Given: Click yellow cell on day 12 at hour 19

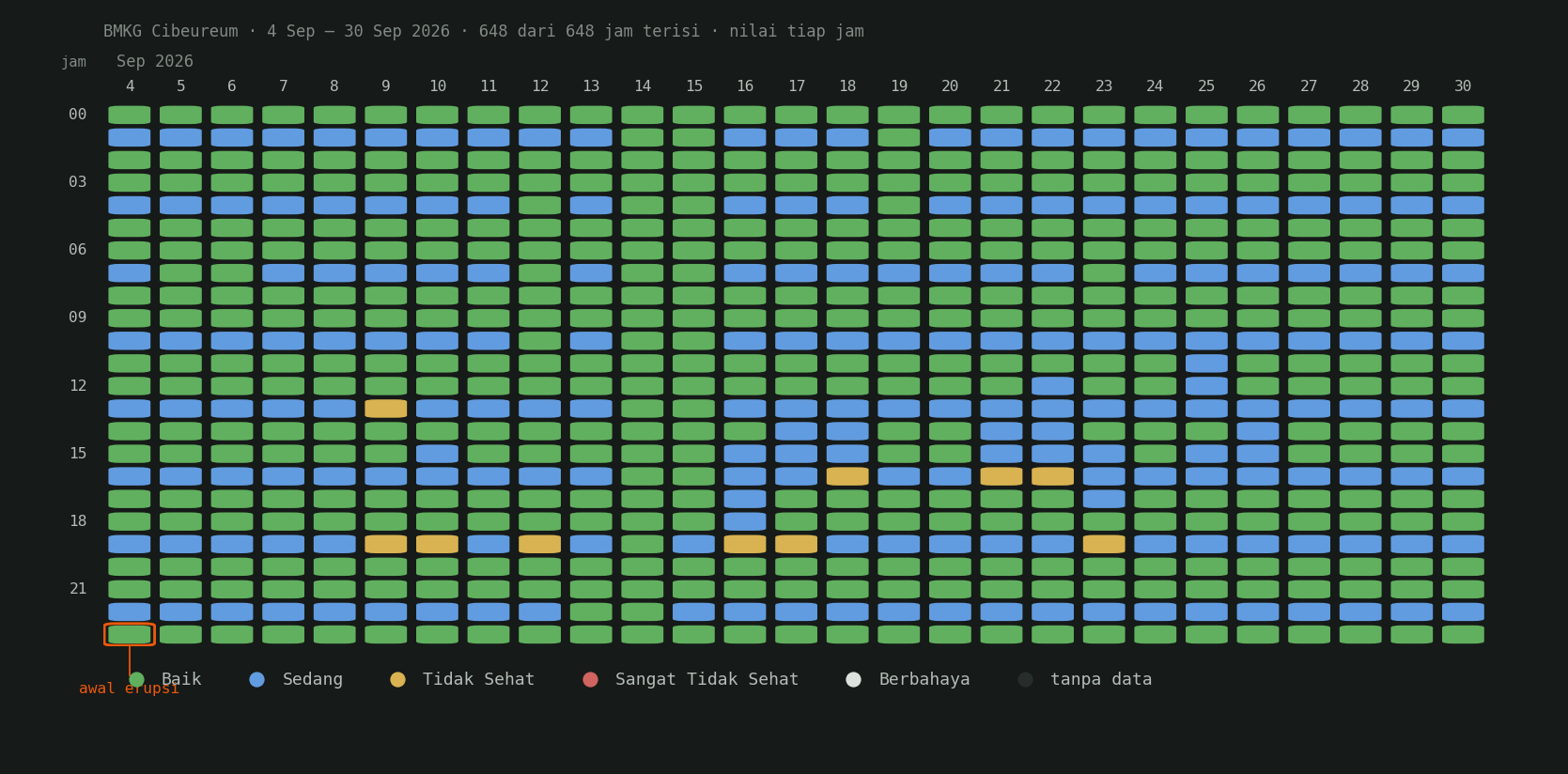Looking at the screenshot, I should tap(540, 544).
